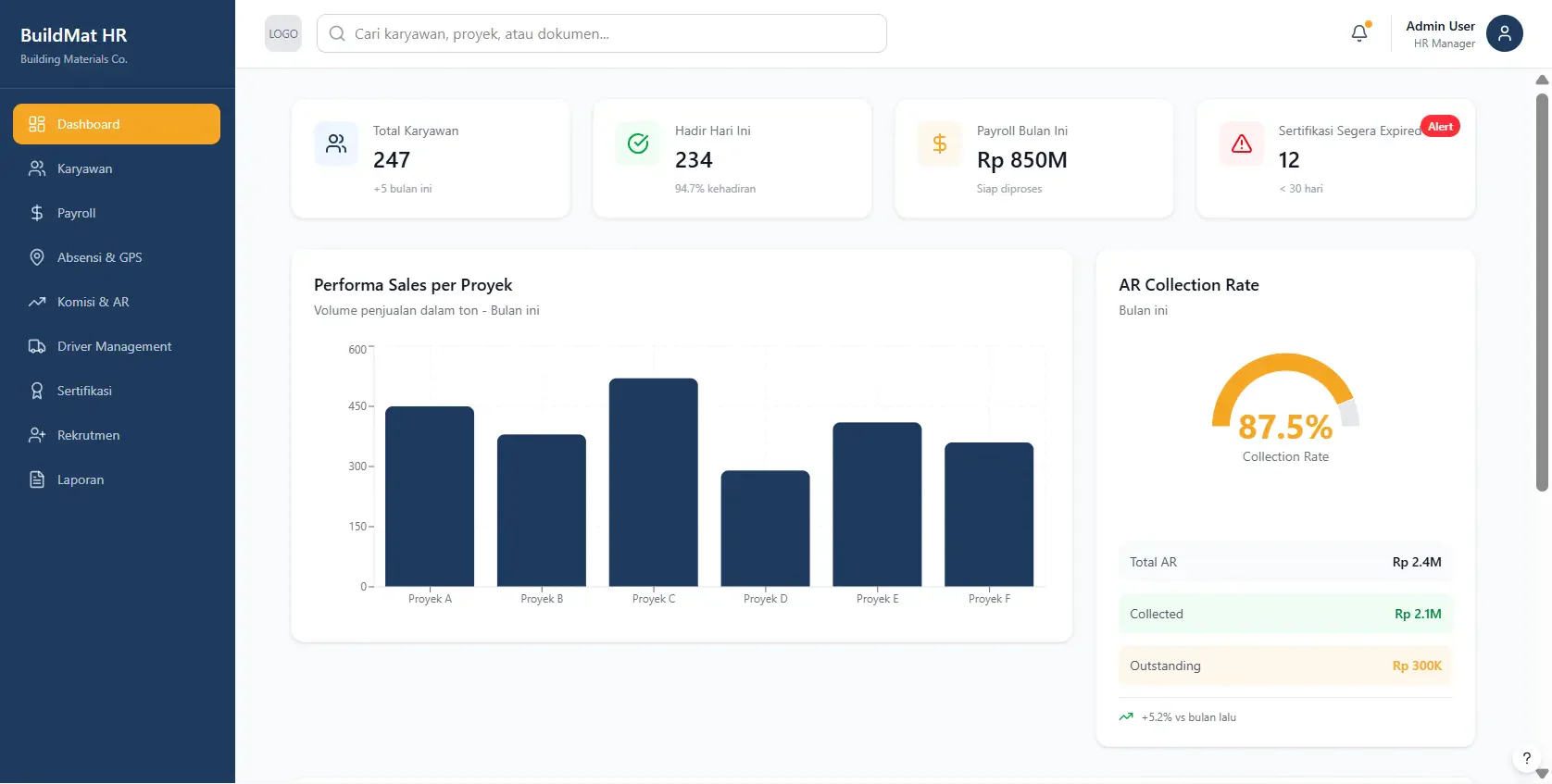Click the employee search input field
The width and height of the screenshot is (1552, 784).
click(x=602, y=33)
